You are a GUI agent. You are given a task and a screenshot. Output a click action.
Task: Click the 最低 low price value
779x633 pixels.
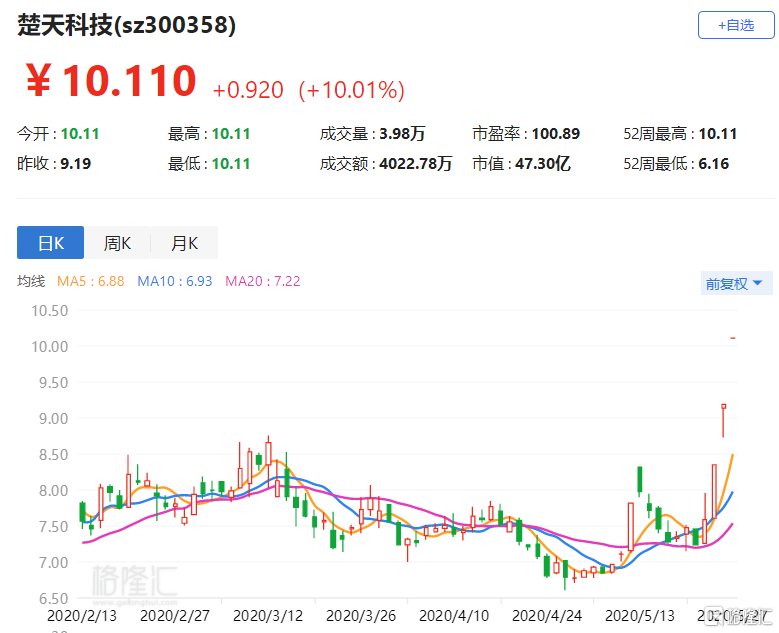coord(231,163)
